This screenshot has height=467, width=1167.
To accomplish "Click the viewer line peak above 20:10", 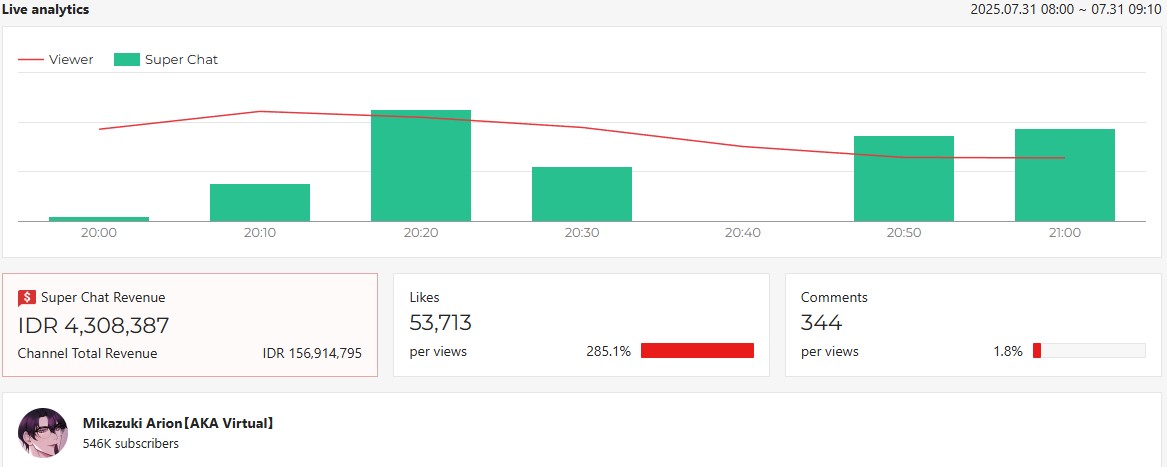I will (x=260, y=112).
